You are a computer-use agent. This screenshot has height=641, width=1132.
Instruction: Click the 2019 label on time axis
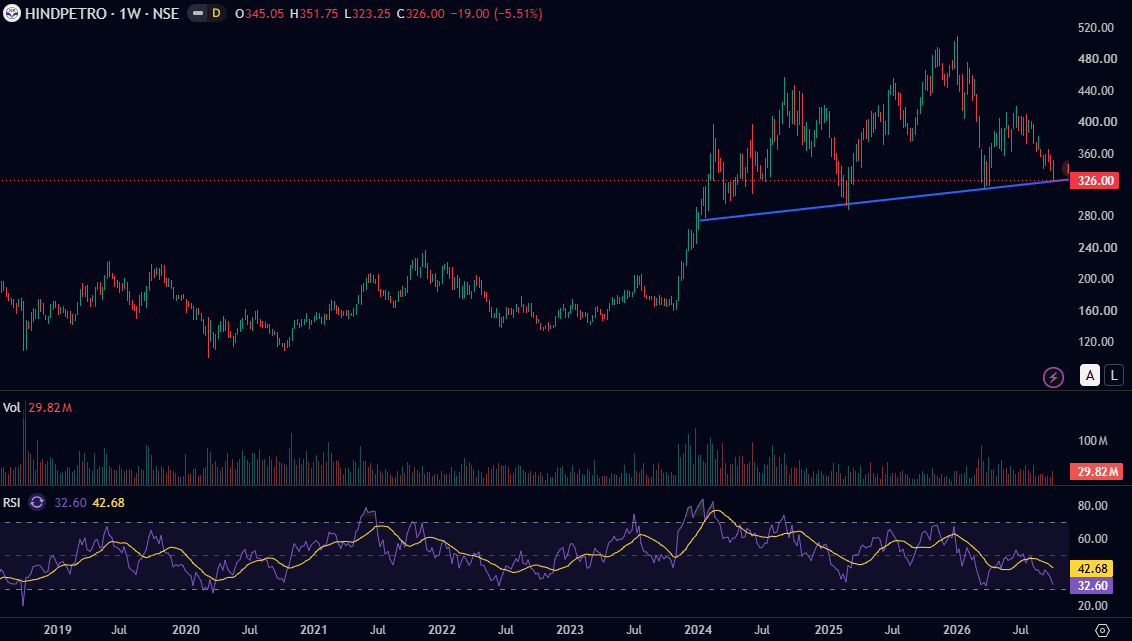[x=58, y=630]
